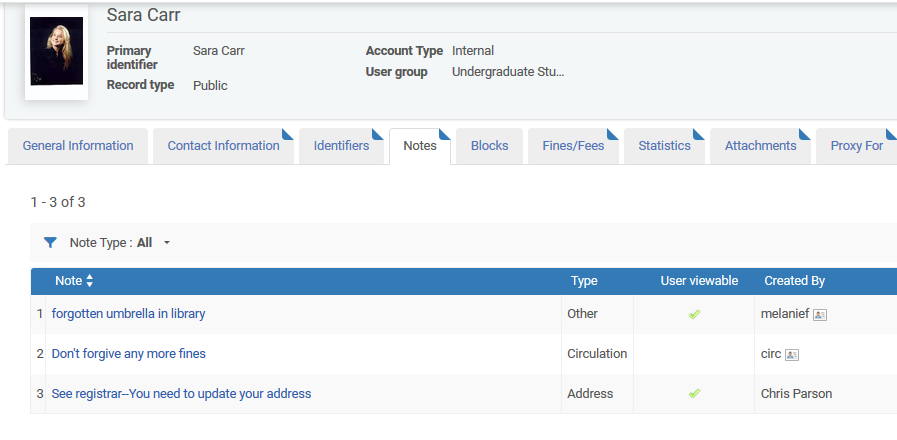Viewport: 897px width, 440px height.
Task: Click Sara Carr's profile photo
Action: pyautogui.click(x=56, y=50)
